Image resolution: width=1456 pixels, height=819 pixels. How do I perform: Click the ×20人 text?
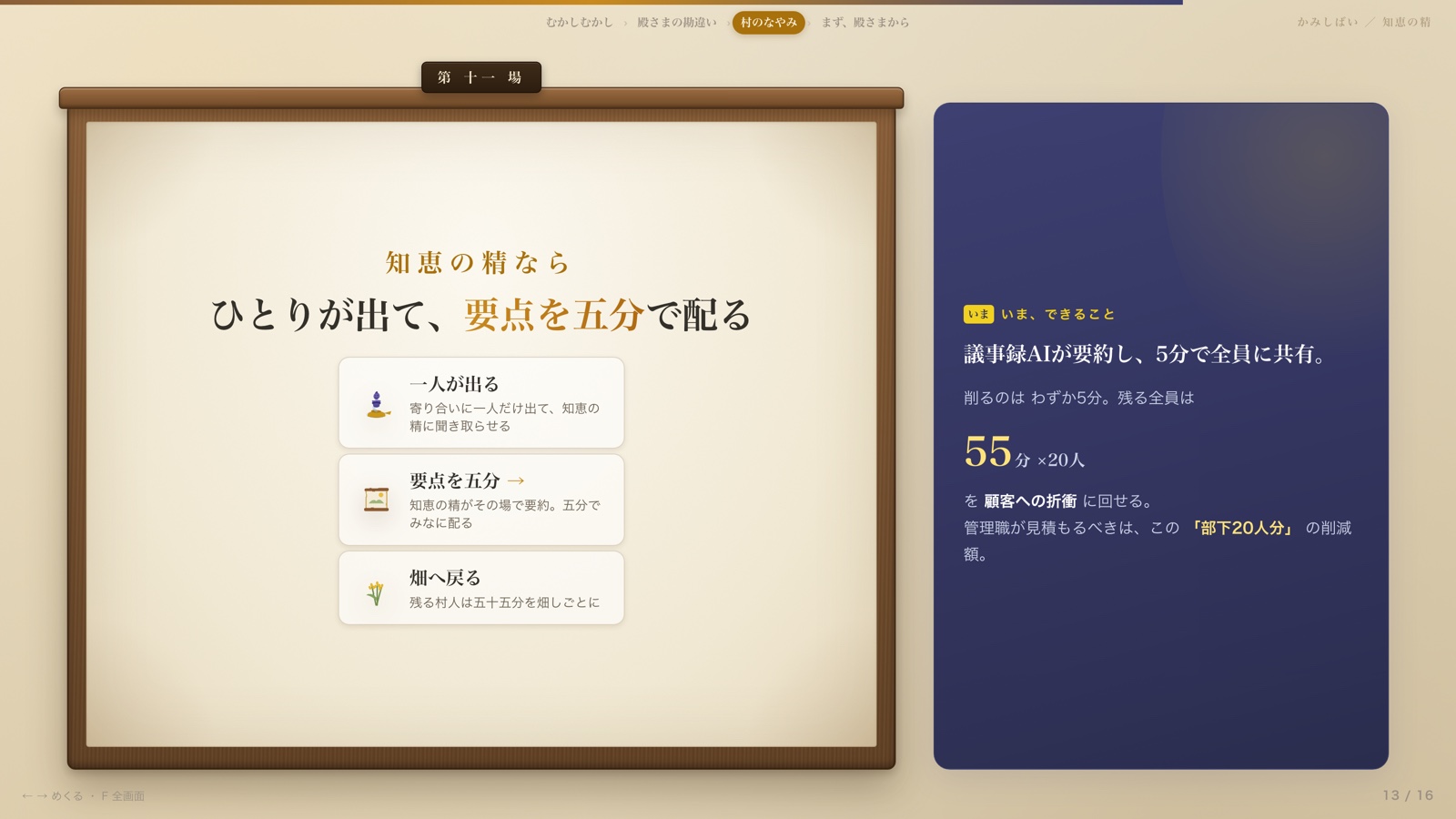click(1061, 460)
